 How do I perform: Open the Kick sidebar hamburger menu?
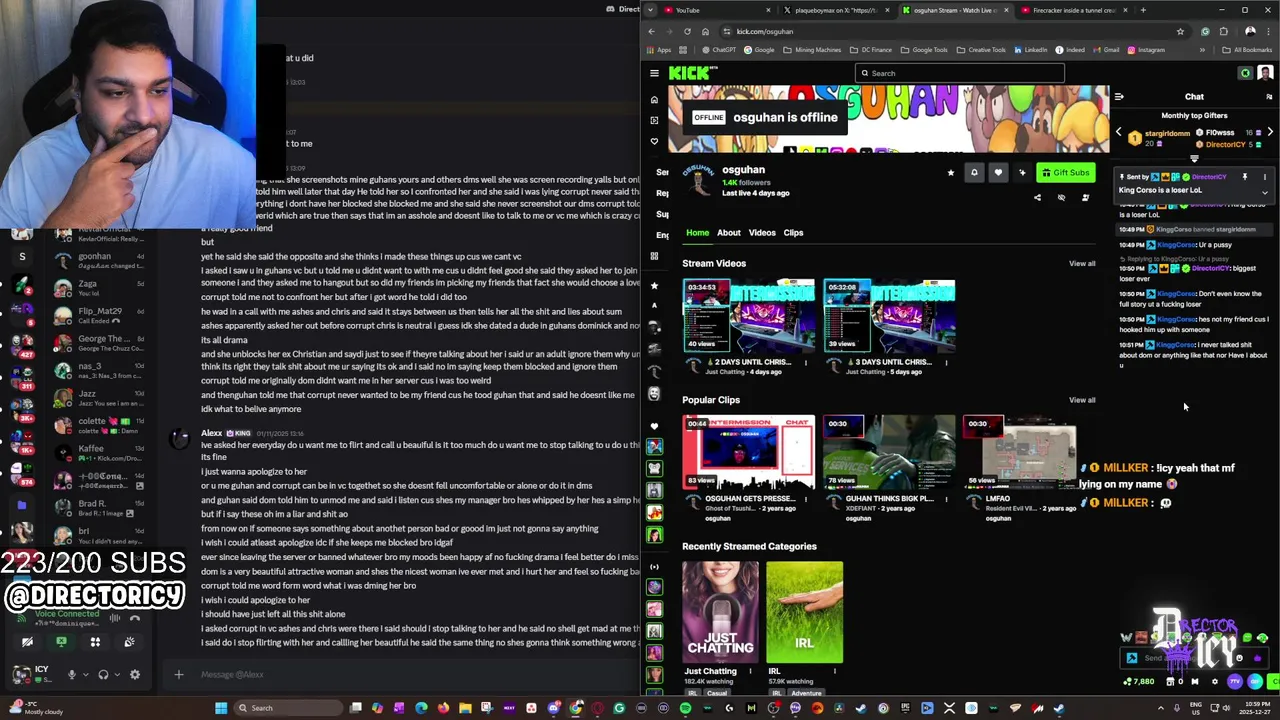pyautogui.click(x=654, y=73)
